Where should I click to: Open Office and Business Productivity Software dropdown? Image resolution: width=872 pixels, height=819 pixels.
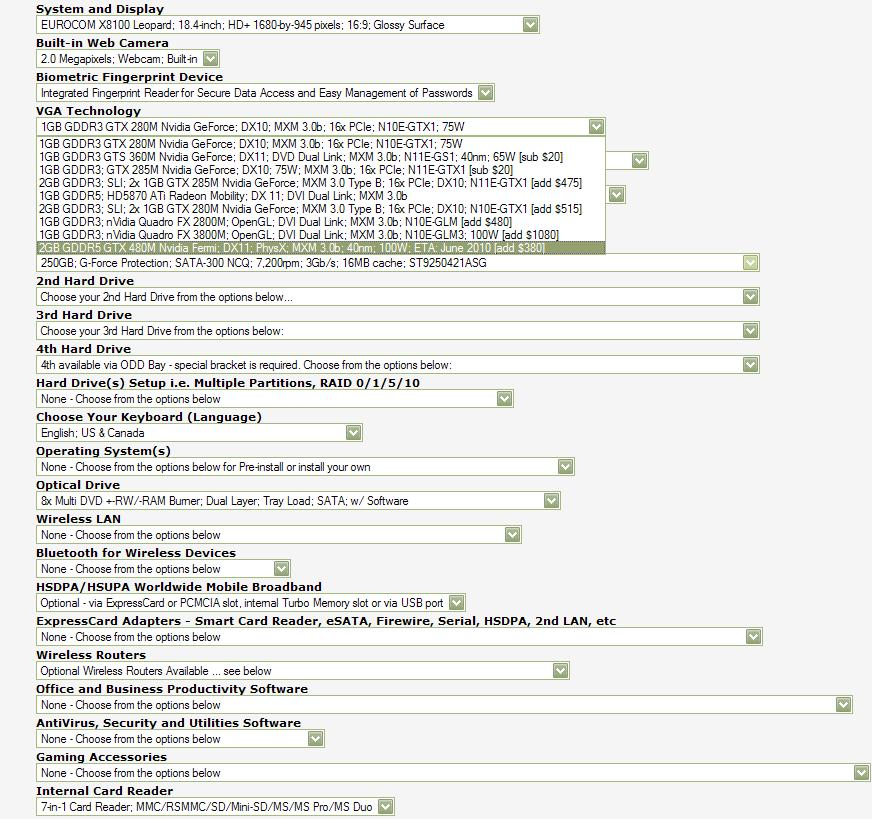pos(444,705)
